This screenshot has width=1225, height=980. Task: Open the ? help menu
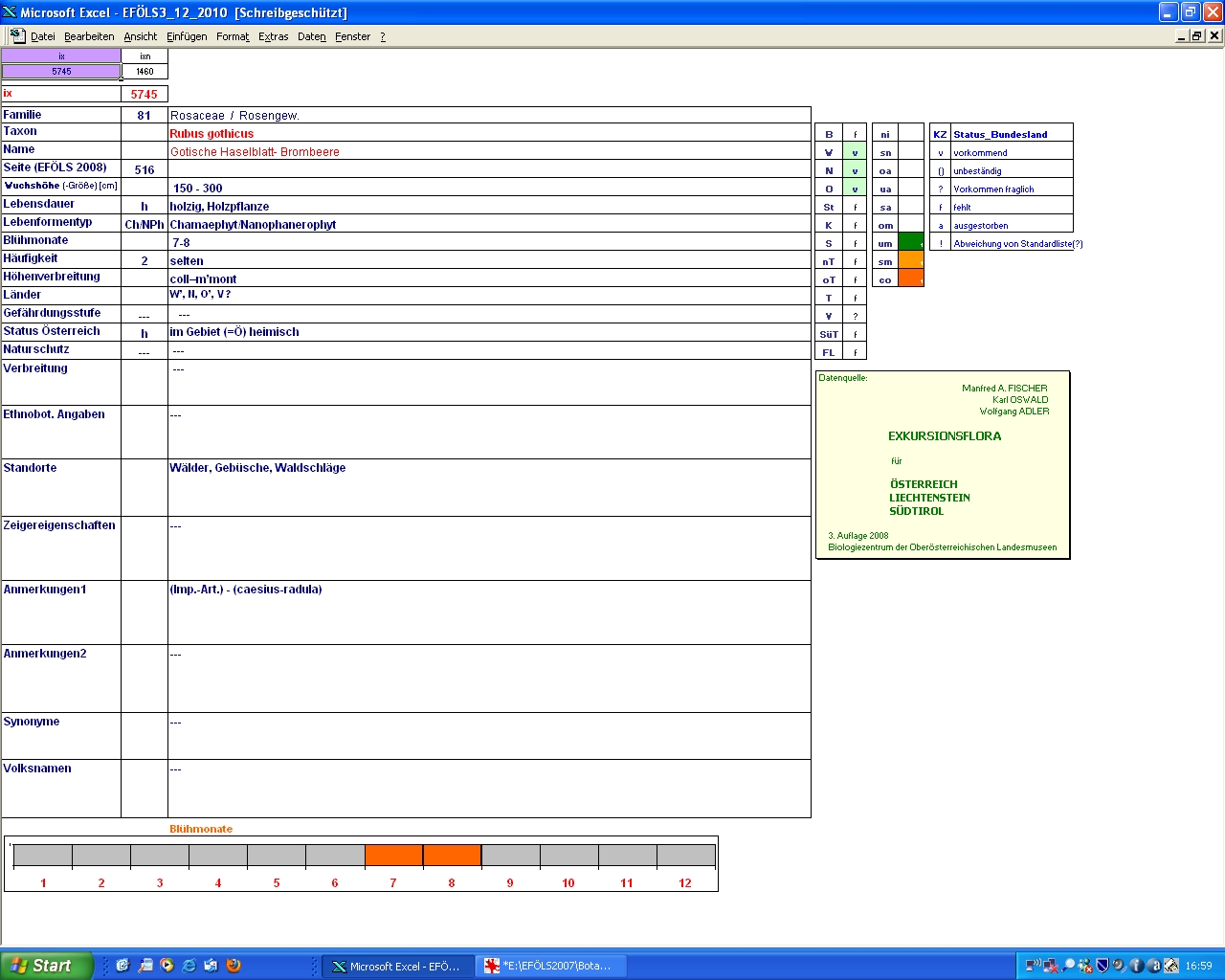[x=383, y=36]
